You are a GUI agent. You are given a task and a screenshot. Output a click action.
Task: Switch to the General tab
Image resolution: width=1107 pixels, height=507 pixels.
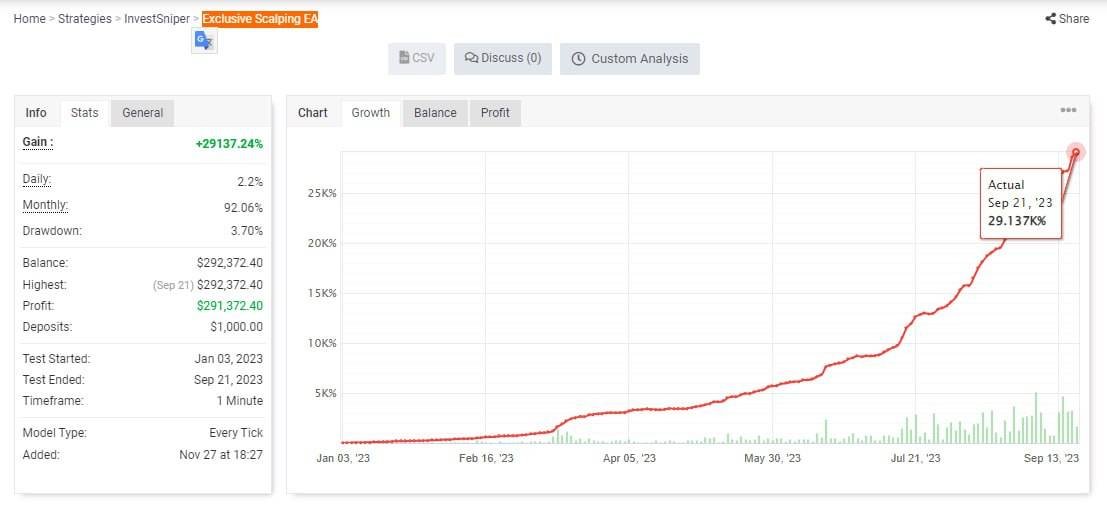pyautogui.click(x=143, y=113)
